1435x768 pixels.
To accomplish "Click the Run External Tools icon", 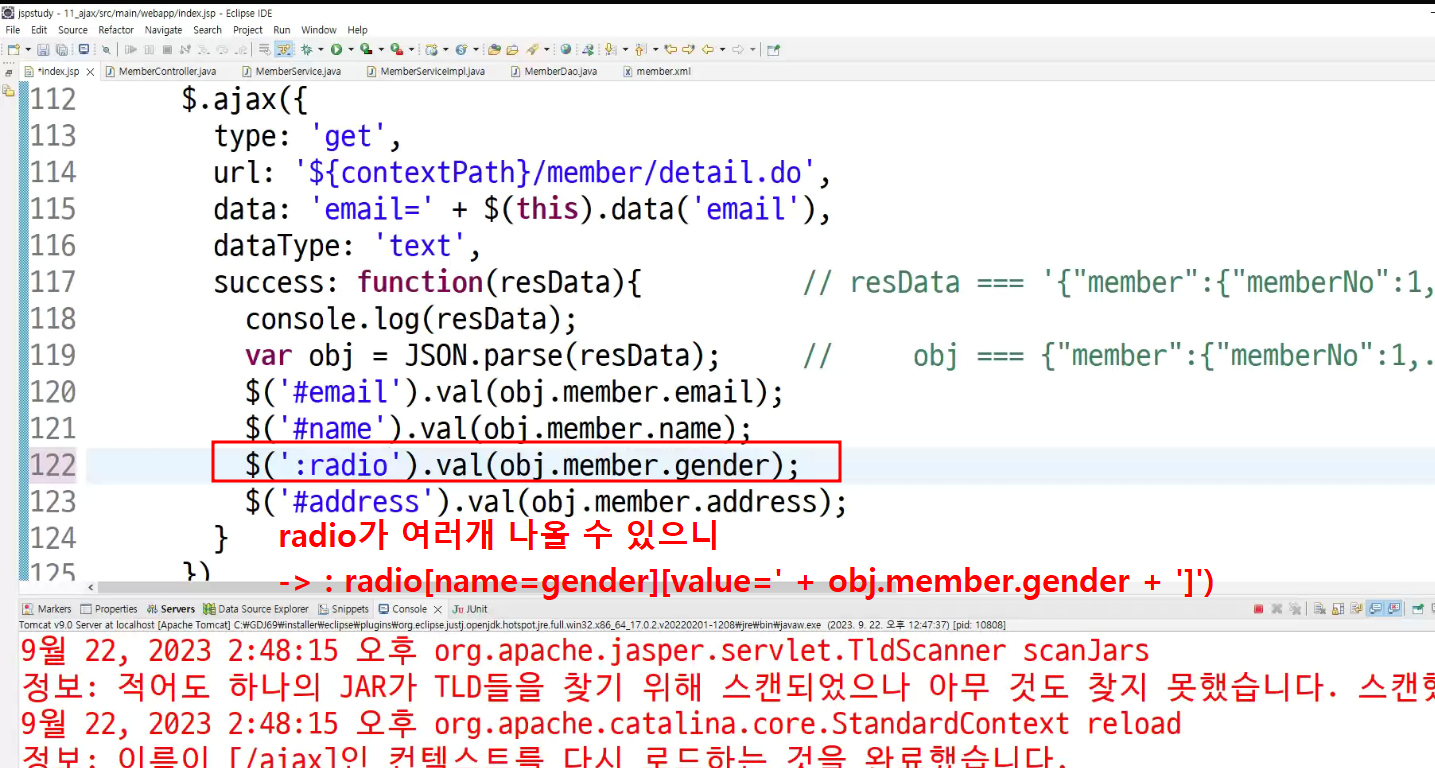I will (x=396, y=49).
